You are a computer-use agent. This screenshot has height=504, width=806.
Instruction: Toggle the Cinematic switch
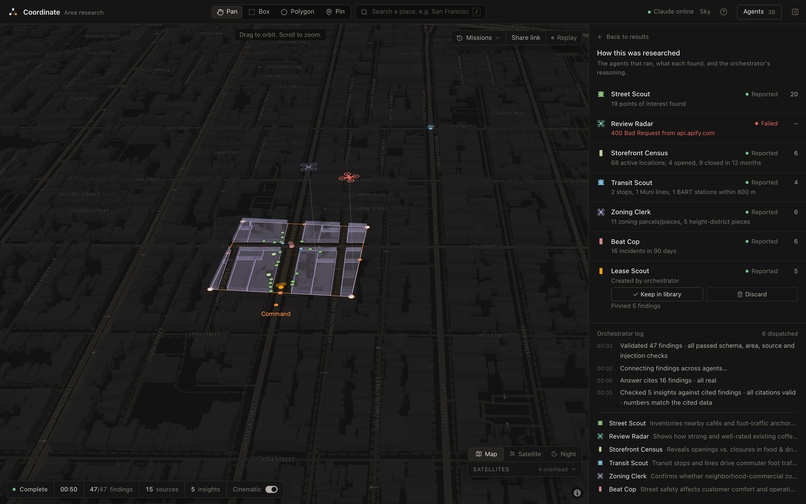click(x=271, y=490)
